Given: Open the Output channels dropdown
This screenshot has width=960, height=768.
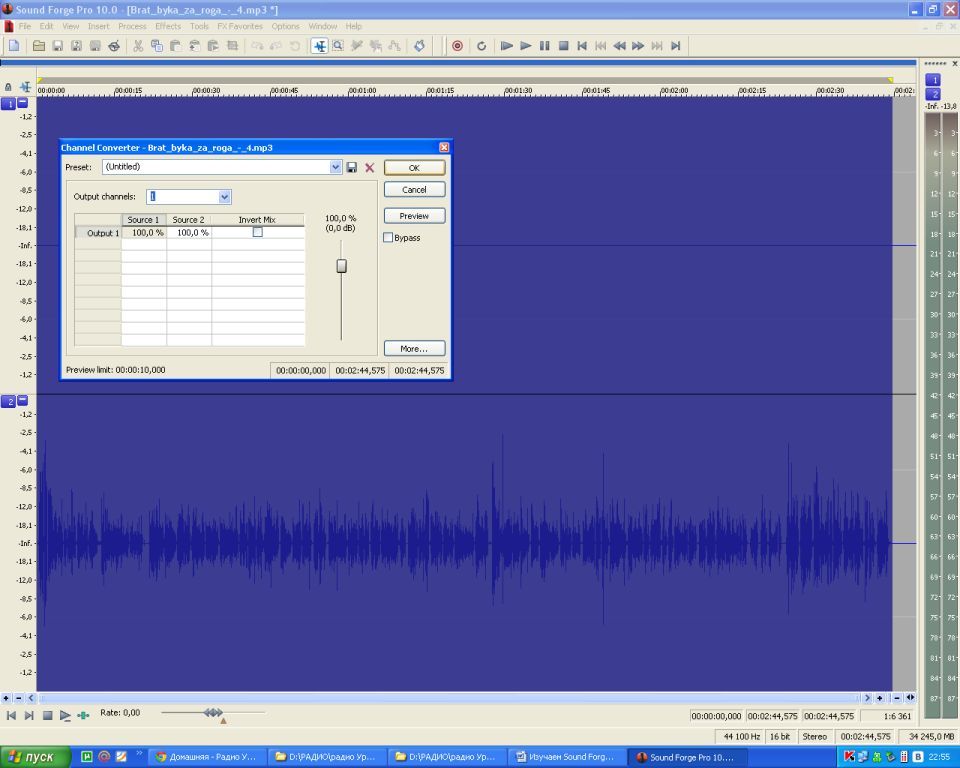Looking at the screenshot, I should pos(225,197).
